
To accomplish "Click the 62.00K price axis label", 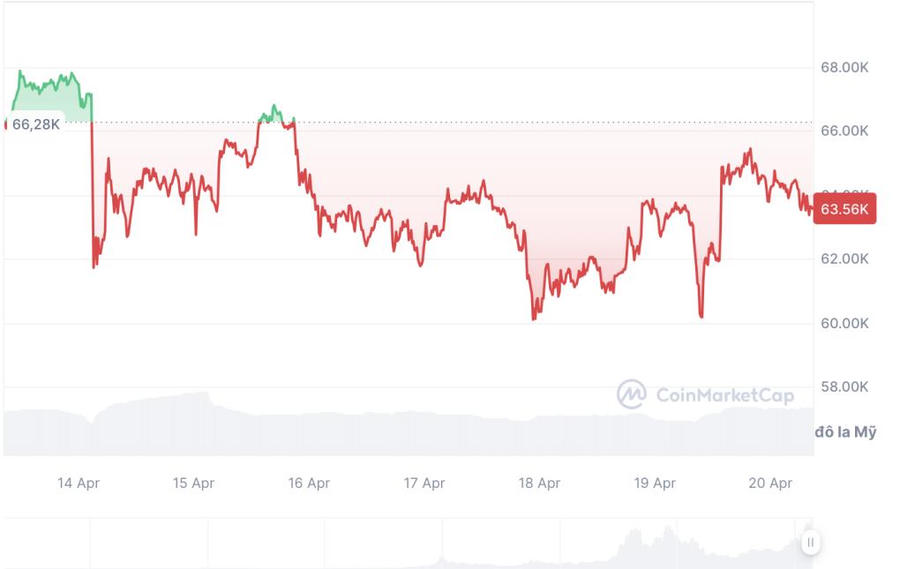I will 844,259.
